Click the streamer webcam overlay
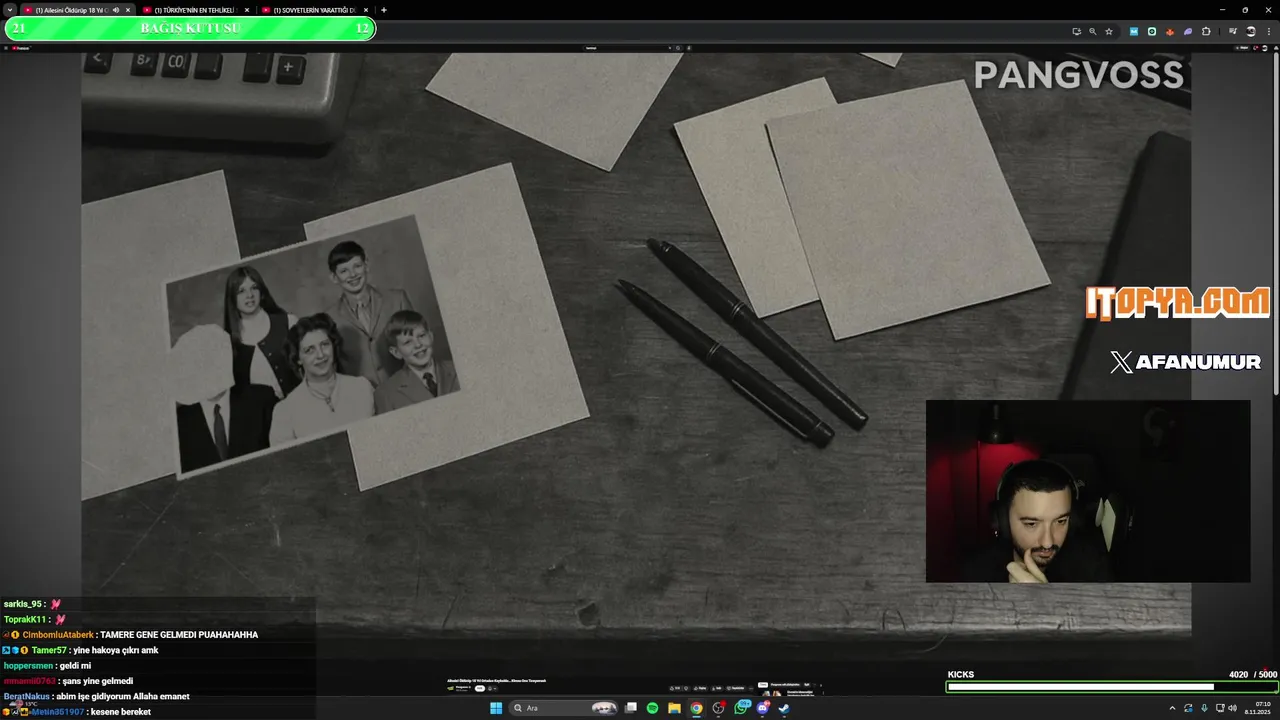The width and height of the screenshot is (1280, 720). tap(1088, 491)
